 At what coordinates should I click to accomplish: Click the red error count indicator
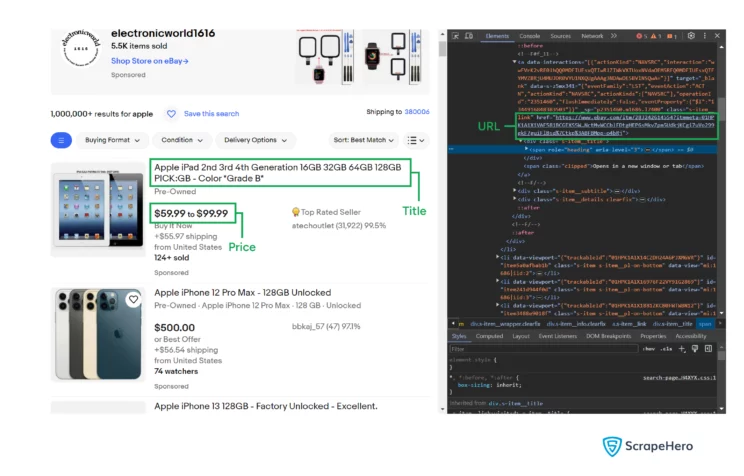[x=642, y=36]
